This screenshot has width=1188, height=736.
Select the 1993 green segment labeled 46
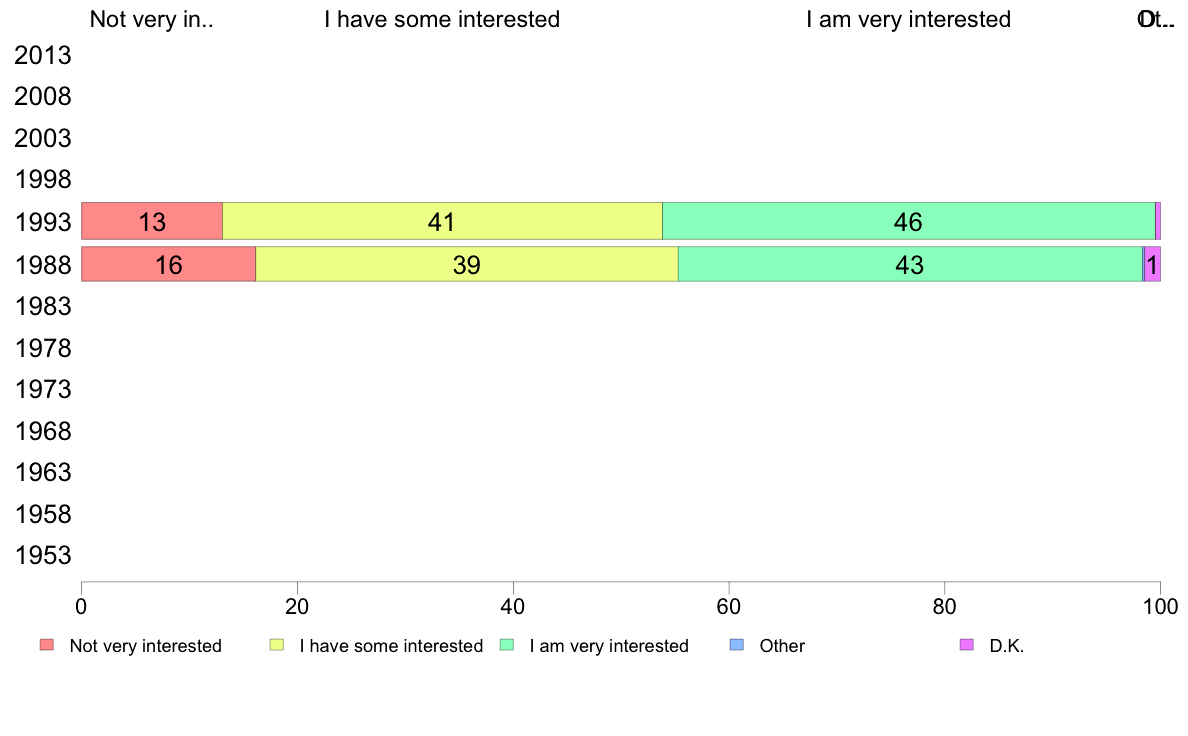(908, 221)
